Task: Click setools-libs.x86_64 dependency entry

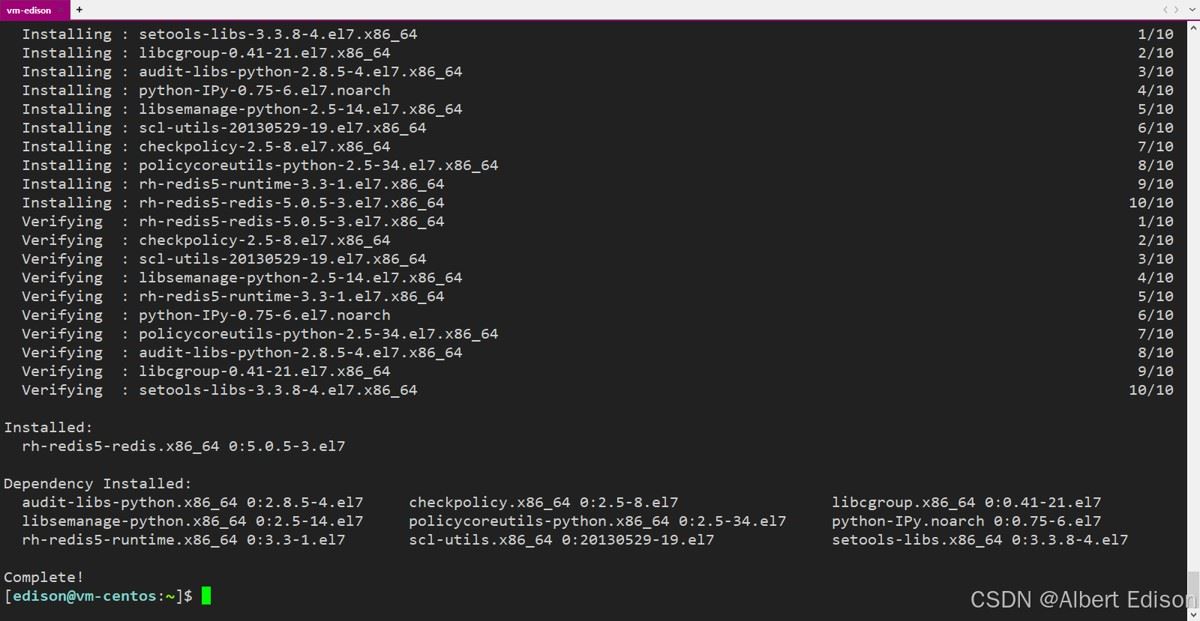Action: point(979,540)
